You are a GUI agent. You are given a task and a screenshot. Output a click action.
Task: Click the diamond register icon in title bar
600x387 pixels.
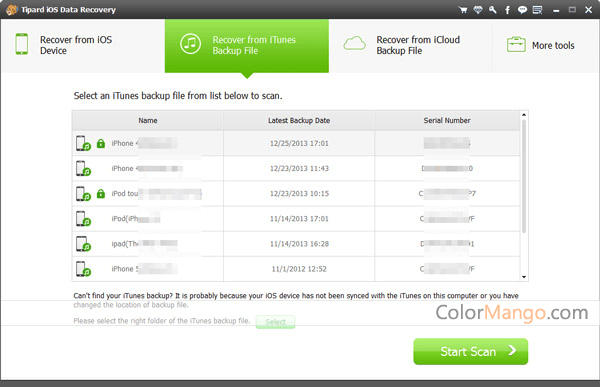coord(478,10)
